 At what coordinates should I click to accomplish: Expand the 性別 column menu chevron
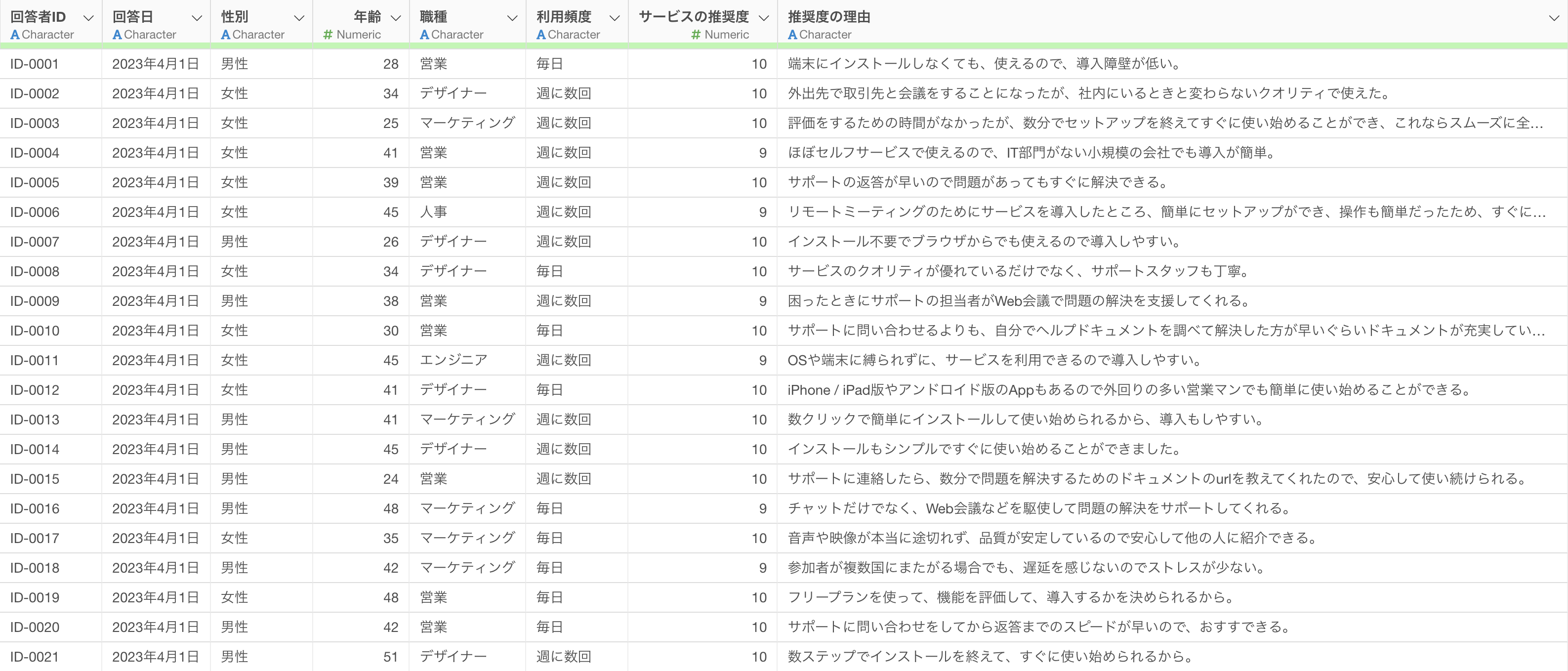tap(299, 18)
